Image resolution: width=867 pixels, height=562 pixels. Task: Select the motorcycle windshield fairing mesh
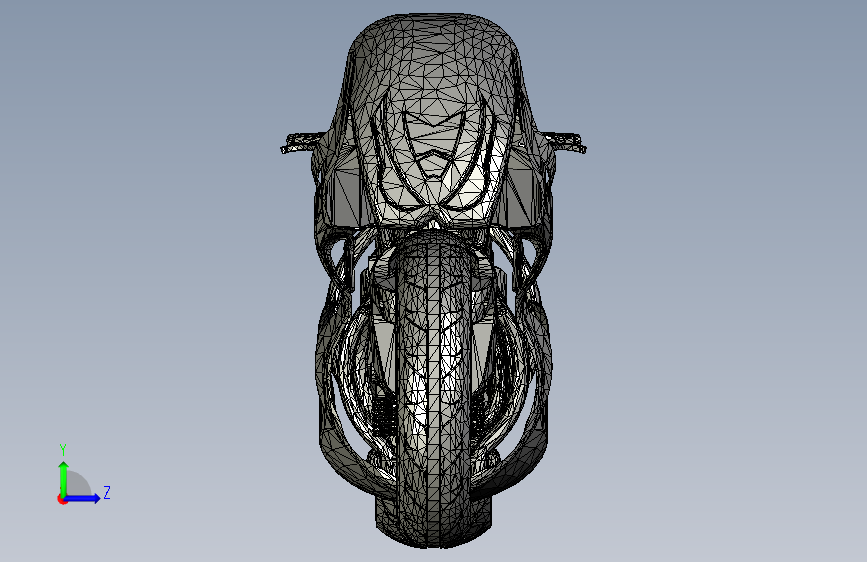click(434, 119)
